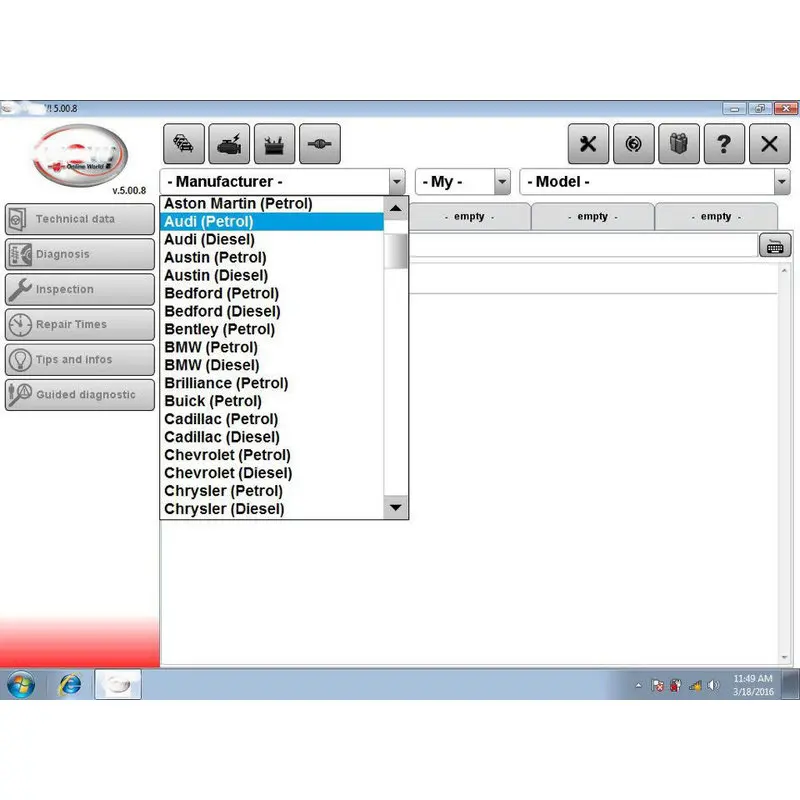Open network signal tray icon
Image resolution: width=800 pixels, height=800 pixels.
point(695,685)
